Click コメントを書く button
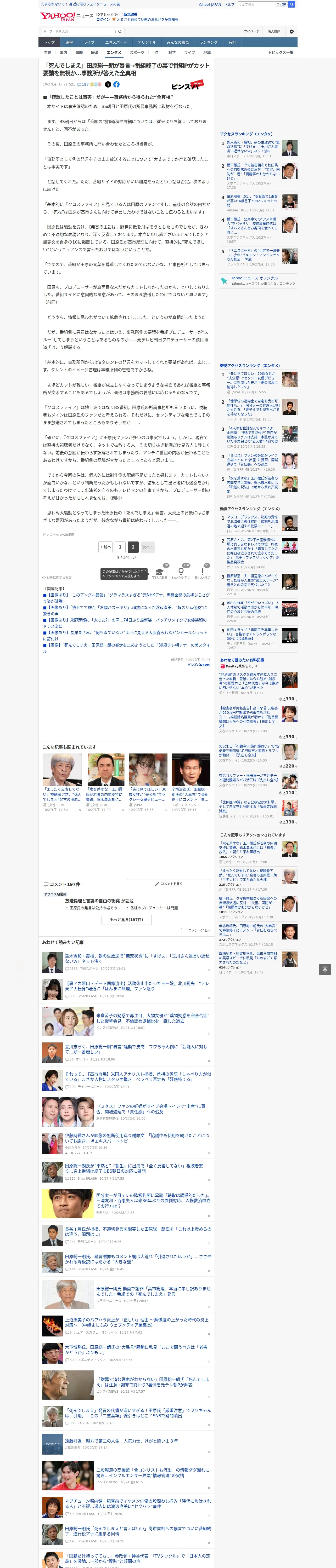Screen dimensions: 336x1568 169,884
